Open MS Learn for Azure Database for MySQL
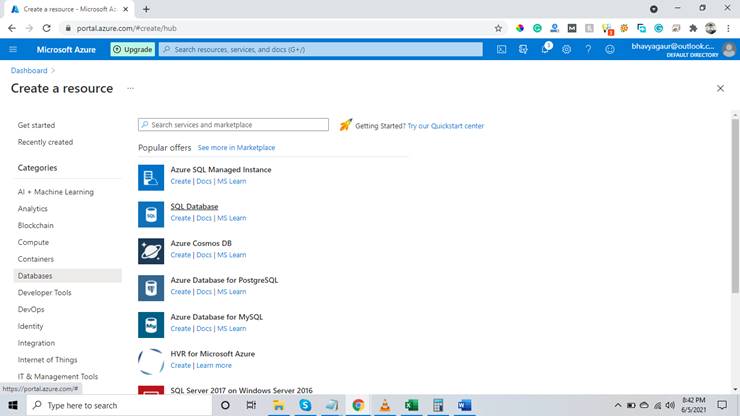This screenshot has width=740, height=416. pyautogui.click(x=231, y=329)
